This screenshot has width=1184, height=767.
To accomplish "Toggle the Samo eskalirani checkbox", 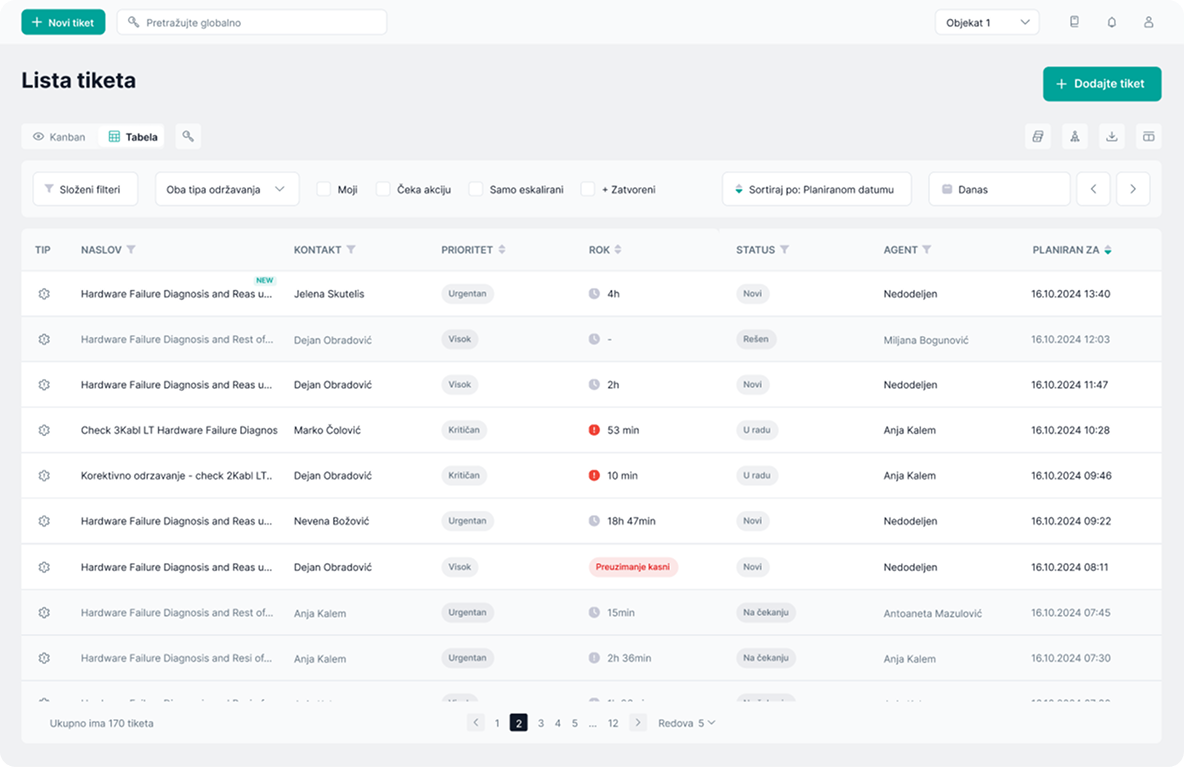I will pos(476,189).
